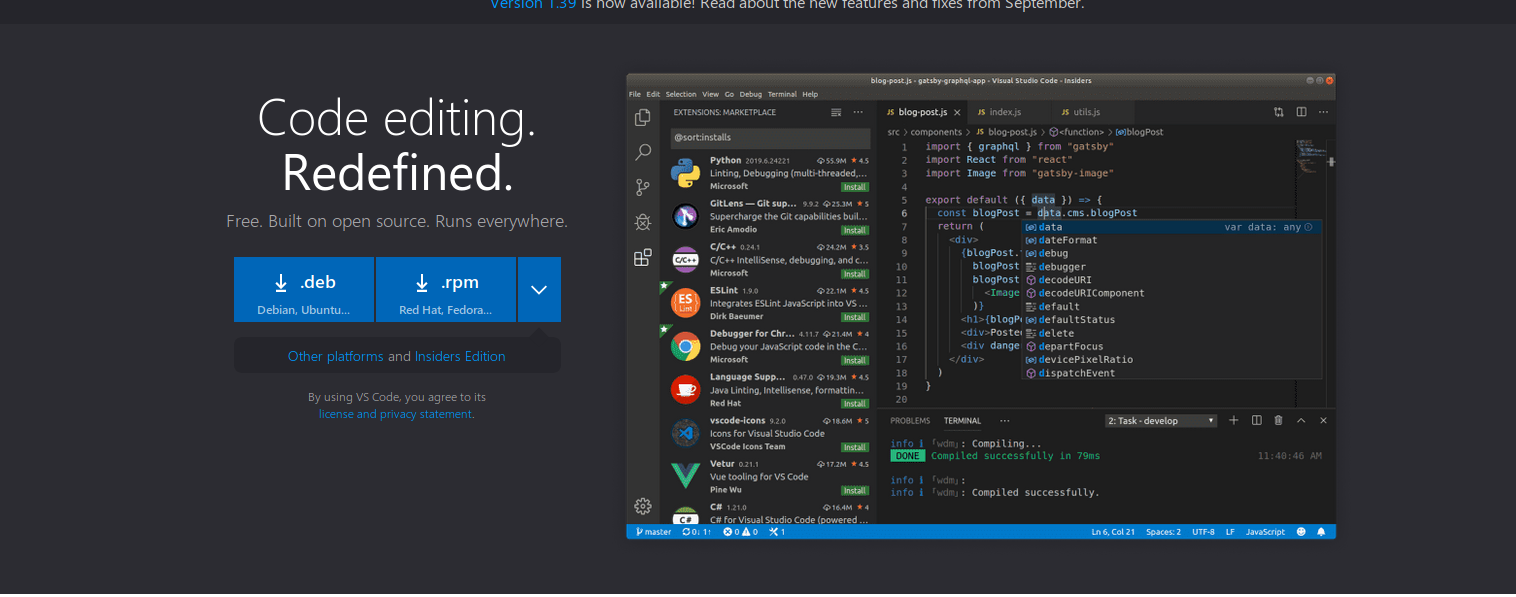Click the download arrow icon on the .rpm button
The image size is (1516, 597).
[x=423, y=283]
